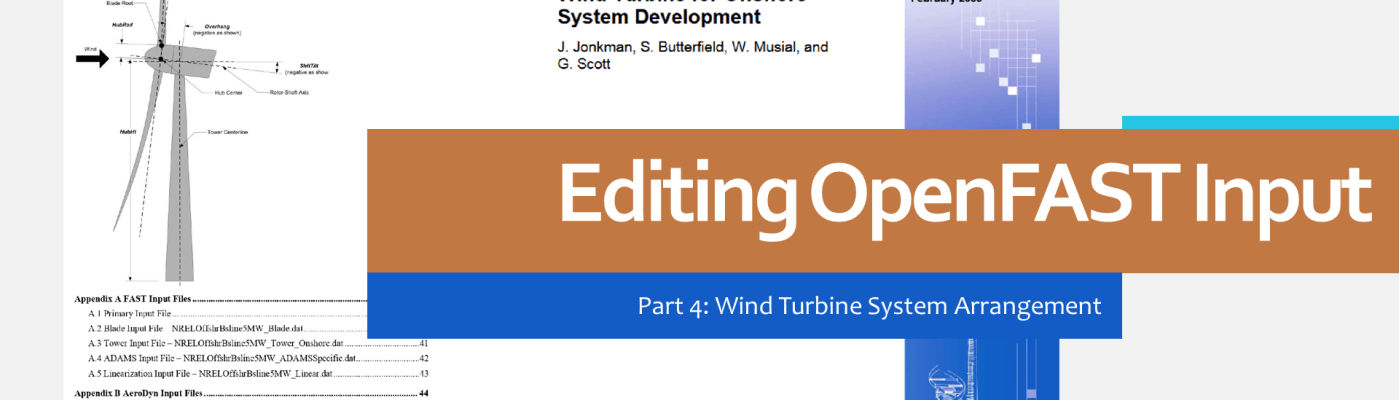Click the System Development report heading
1399x400 pixels.
pos(659,17)
